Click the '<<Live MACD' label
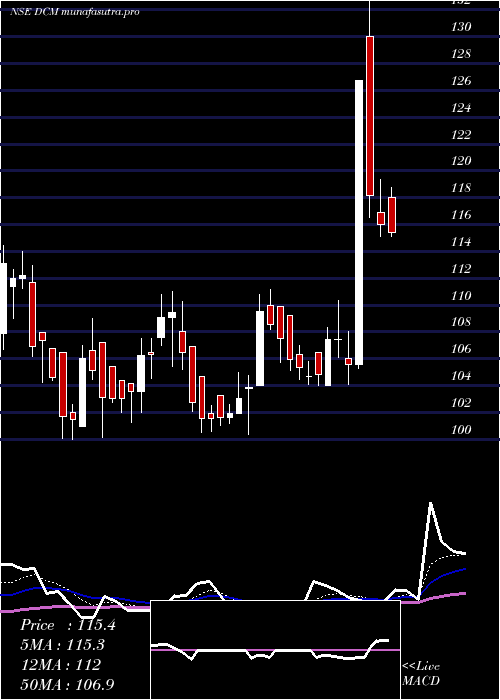The width and height of the screenshot is (500, 700). tap(421, 674)
